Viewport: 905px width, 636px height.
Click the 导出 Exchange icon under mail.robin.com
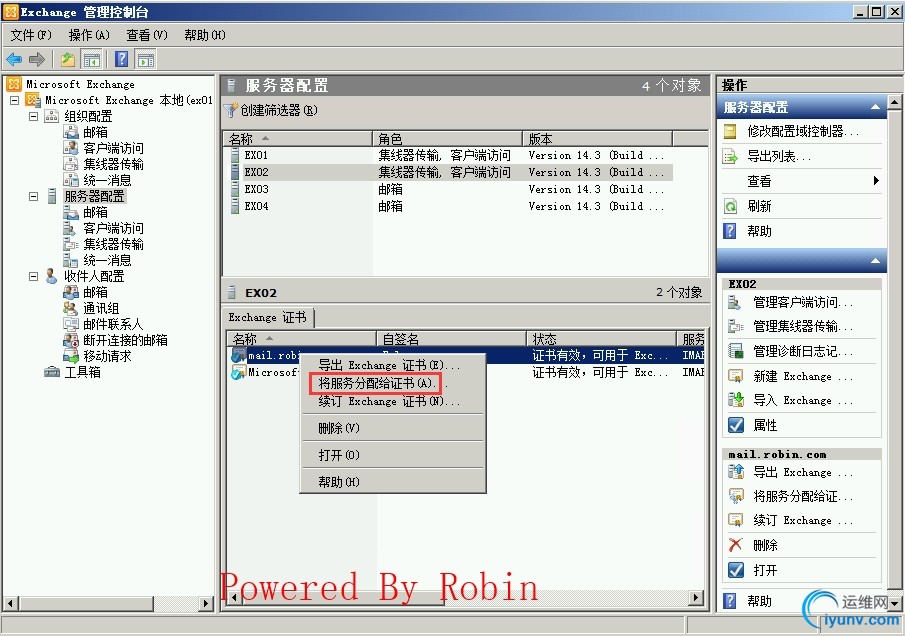pos(736,472)
